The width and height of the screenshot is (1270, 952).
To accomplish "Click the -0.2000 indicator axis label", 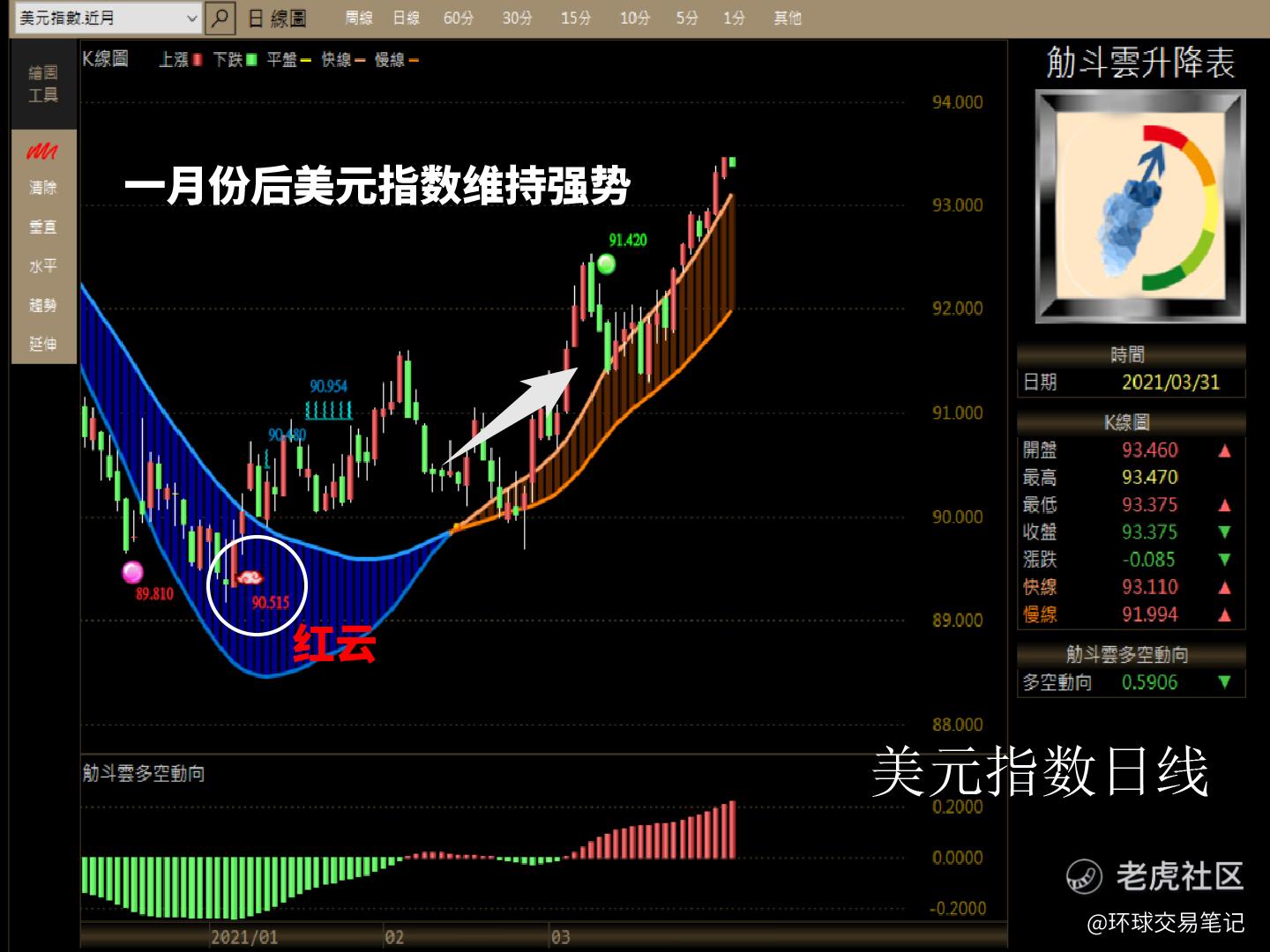I will point(958,909).
